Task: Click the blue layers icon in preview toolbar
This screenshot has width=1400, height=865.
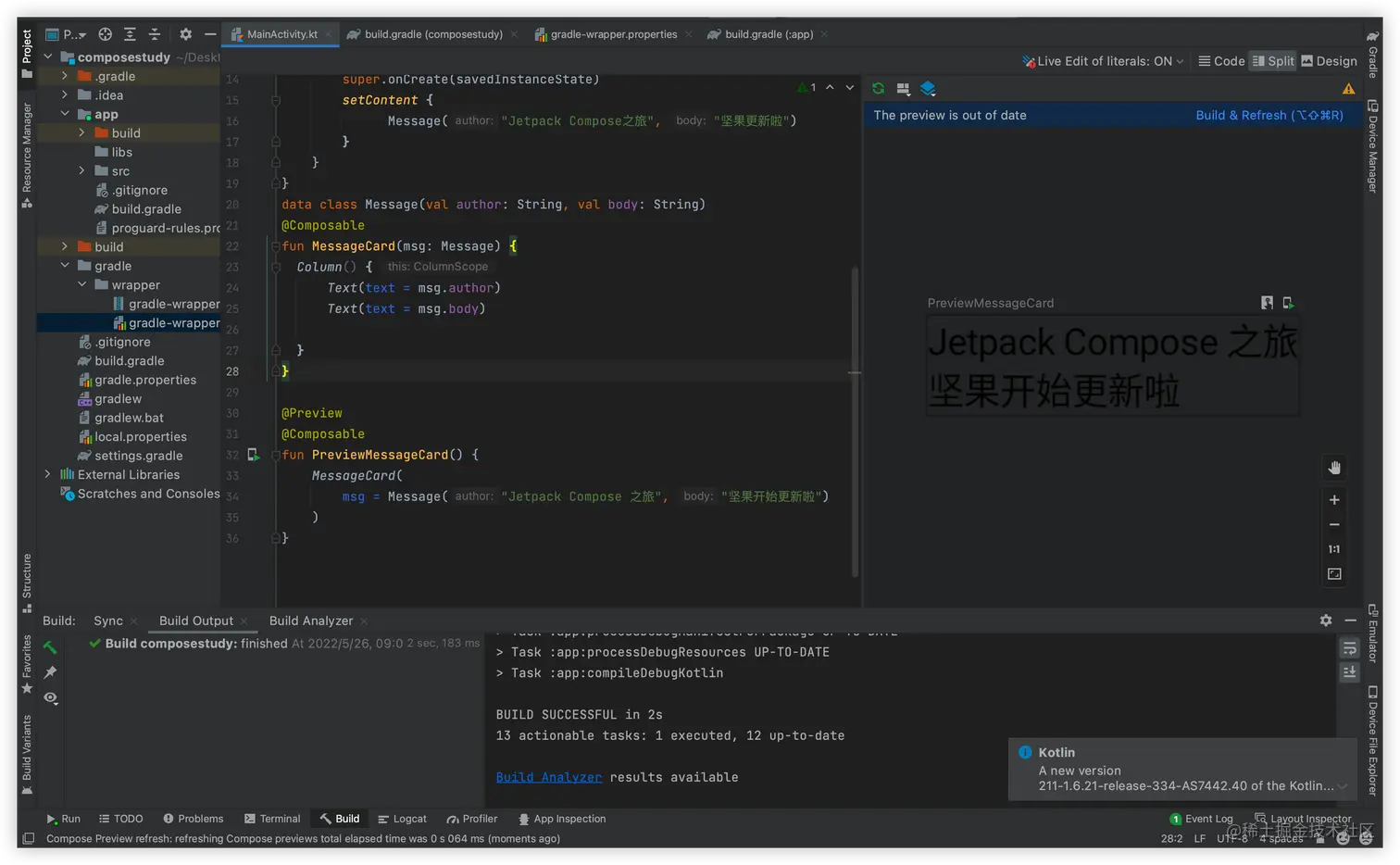Action: click(x=928, y=89)
